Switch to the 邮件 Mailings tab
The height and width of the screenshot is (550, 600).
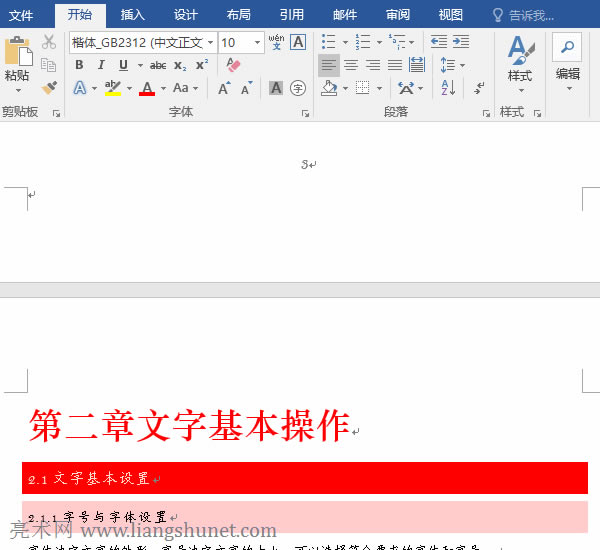[345, 15]
